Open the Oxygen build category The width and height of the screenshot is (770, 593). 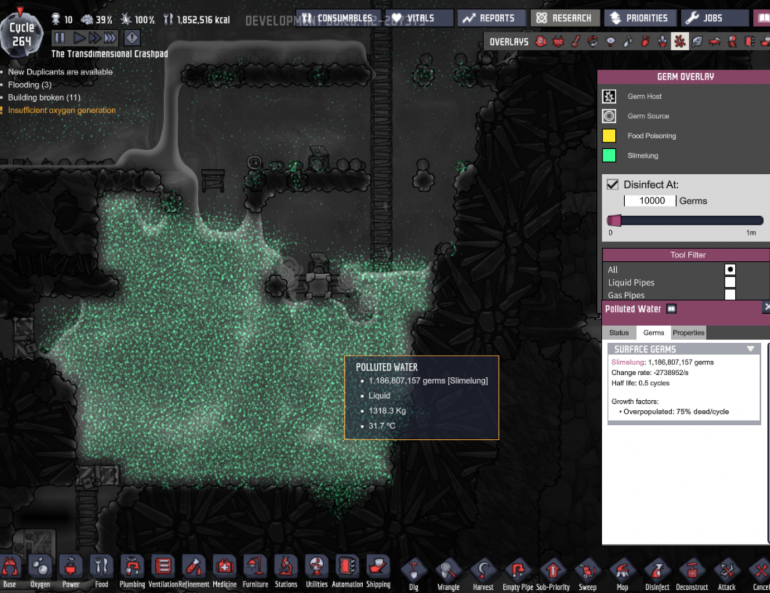40,571
